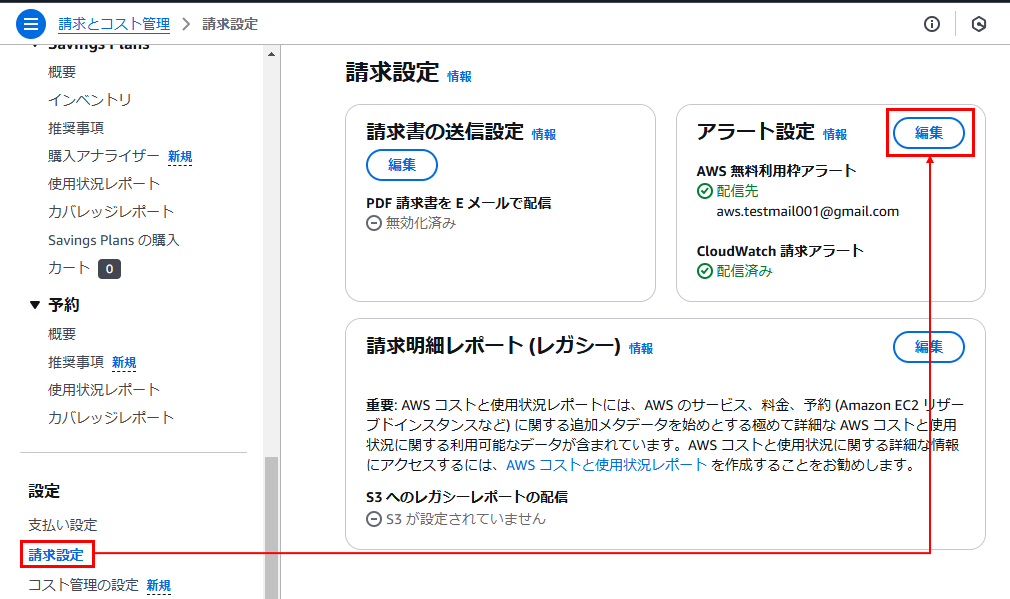Click the 設定 section header in sidebar
Viewport: 1010px width, 599px height.
pos(44,491)
